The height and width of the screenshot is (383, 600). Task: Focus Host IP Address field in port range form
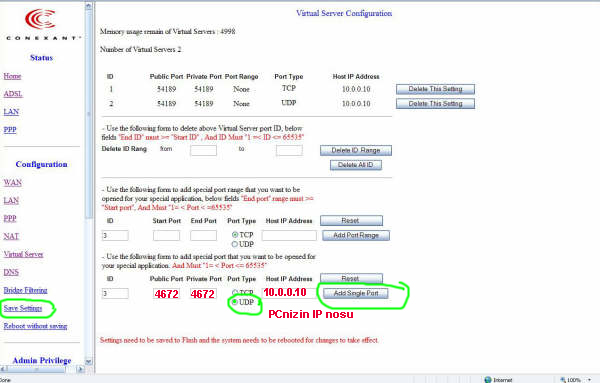(289, 235)
